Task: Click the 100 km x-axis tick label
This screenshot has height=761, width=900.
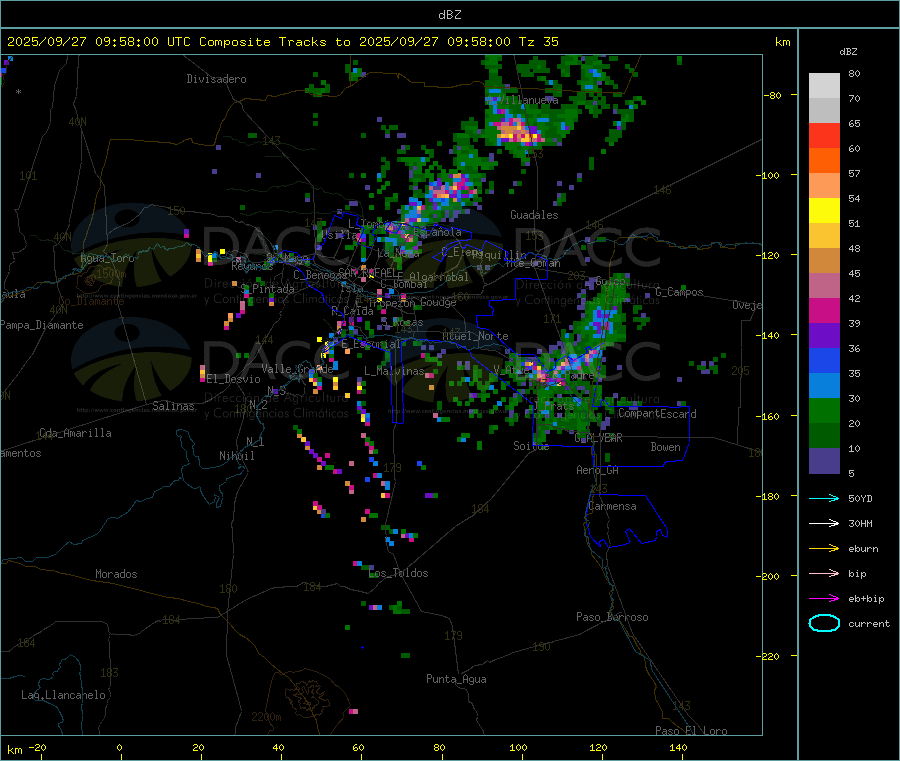Action: (x=518, y=747)
